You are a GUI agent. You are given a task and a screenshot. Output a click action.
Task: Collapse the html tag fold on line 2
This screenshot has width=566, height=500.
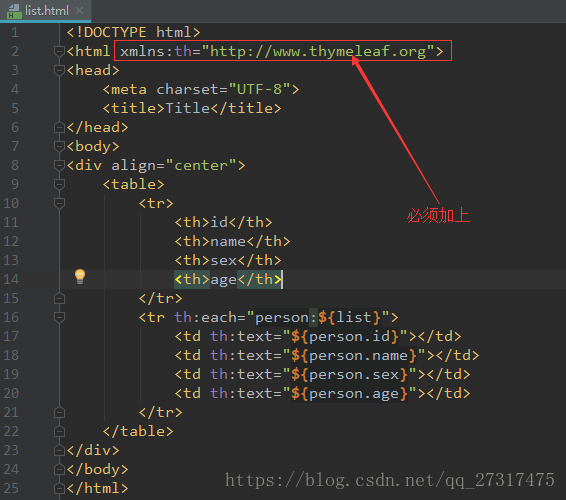pos(59,51)
